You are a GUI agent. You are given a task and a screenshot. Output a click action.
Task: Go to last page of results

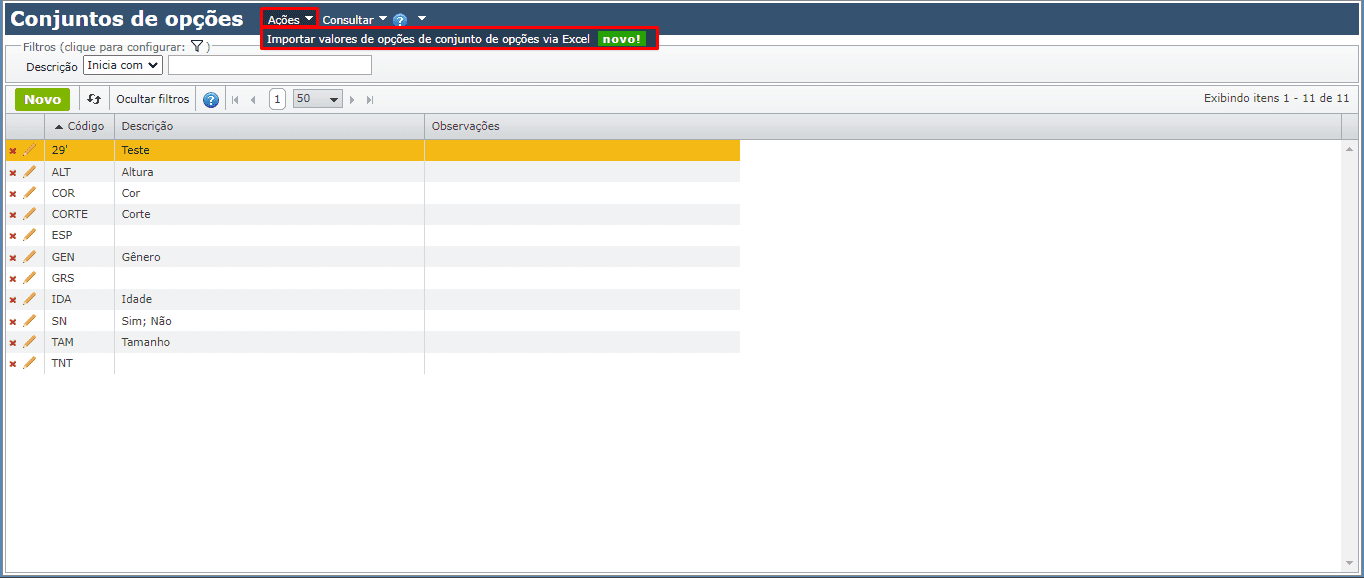[x=370, y=100]
